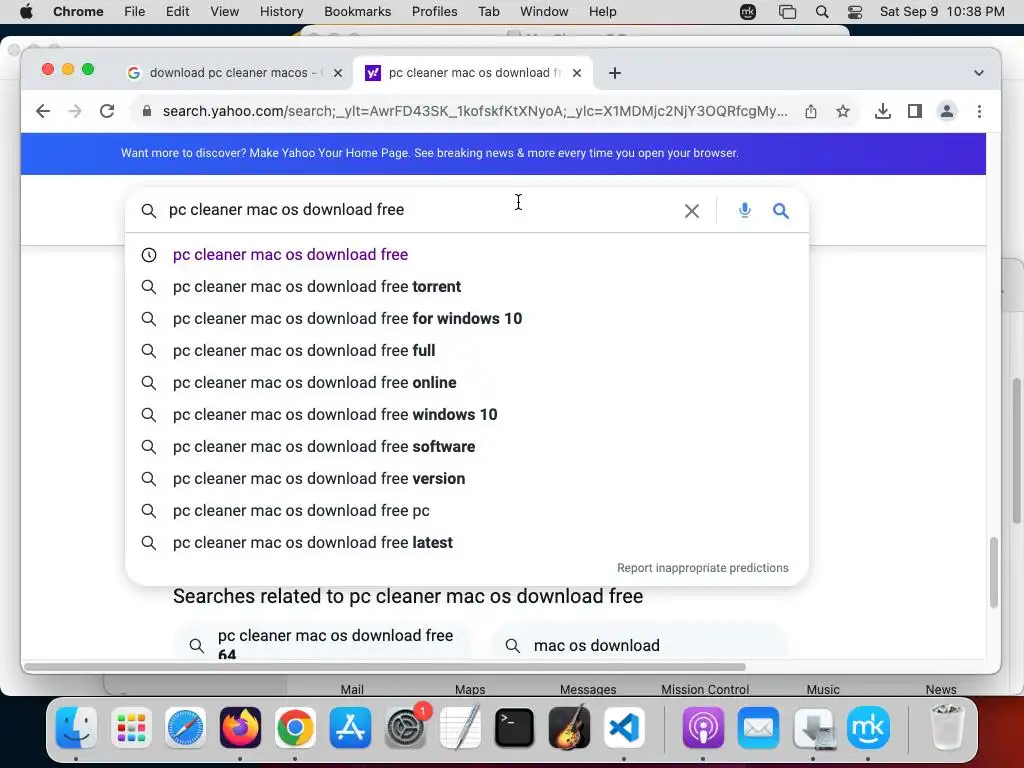Viewport: 1024px width, 768px height.
Task: Open Mail from the Dock
Action: coord(758,728)
